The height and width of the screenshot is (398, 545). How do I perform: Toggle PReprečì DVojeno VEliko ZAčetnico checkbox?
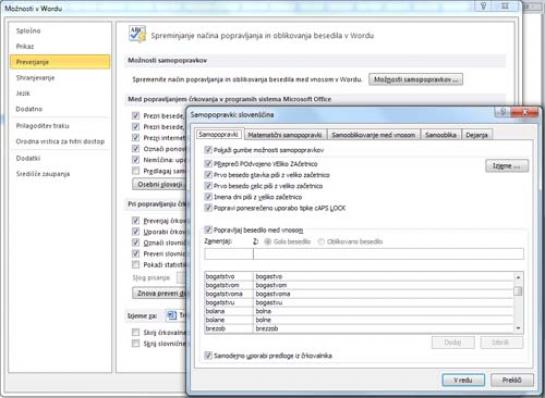point(208,163)
